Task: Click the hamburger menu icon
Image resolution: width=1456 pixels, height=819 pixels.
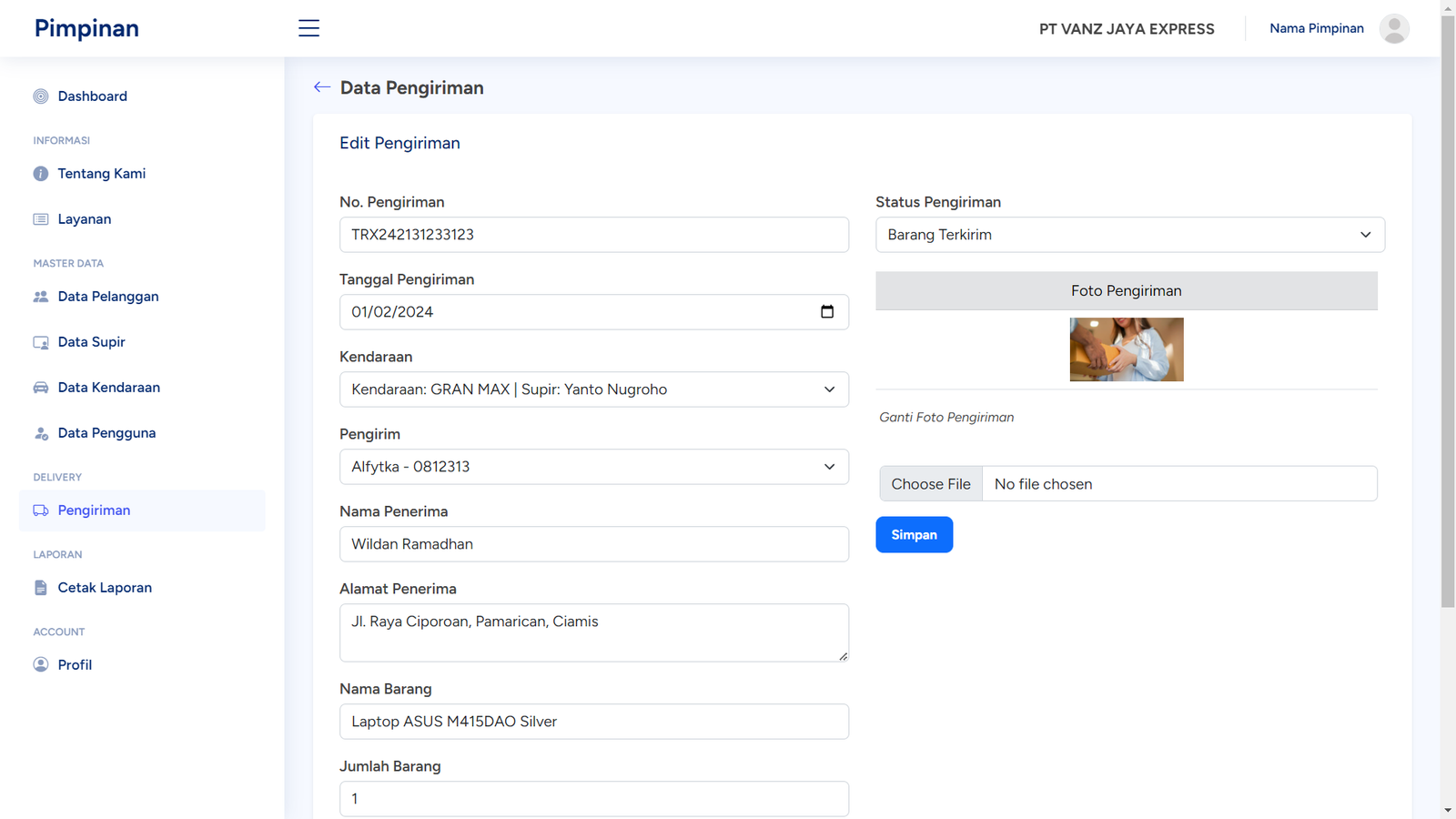Action: click(308, 28)
